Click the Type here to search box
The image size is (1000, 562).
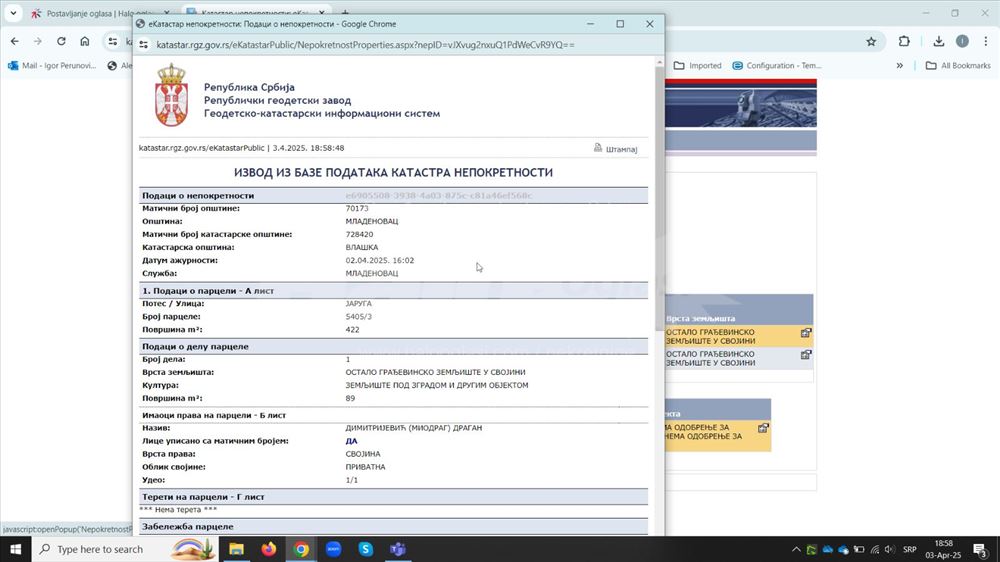pyautogui.click(x=125, y=549)
